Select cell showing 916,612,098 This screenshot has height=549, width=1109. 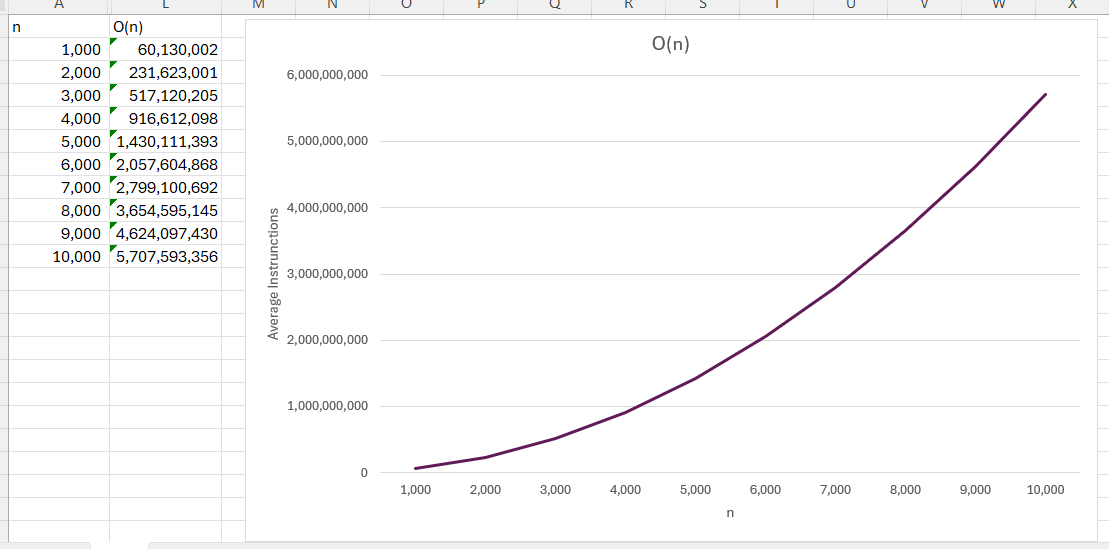point(166,119)
